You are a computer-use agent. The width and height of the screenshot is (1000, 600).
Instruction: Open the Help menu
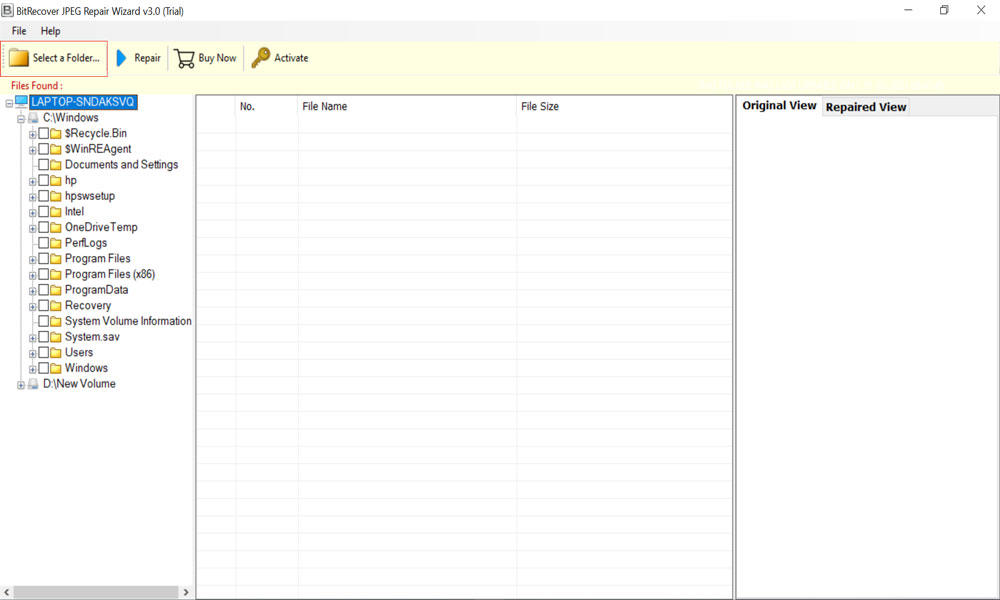pyautogui.click(x=50, y=31)
